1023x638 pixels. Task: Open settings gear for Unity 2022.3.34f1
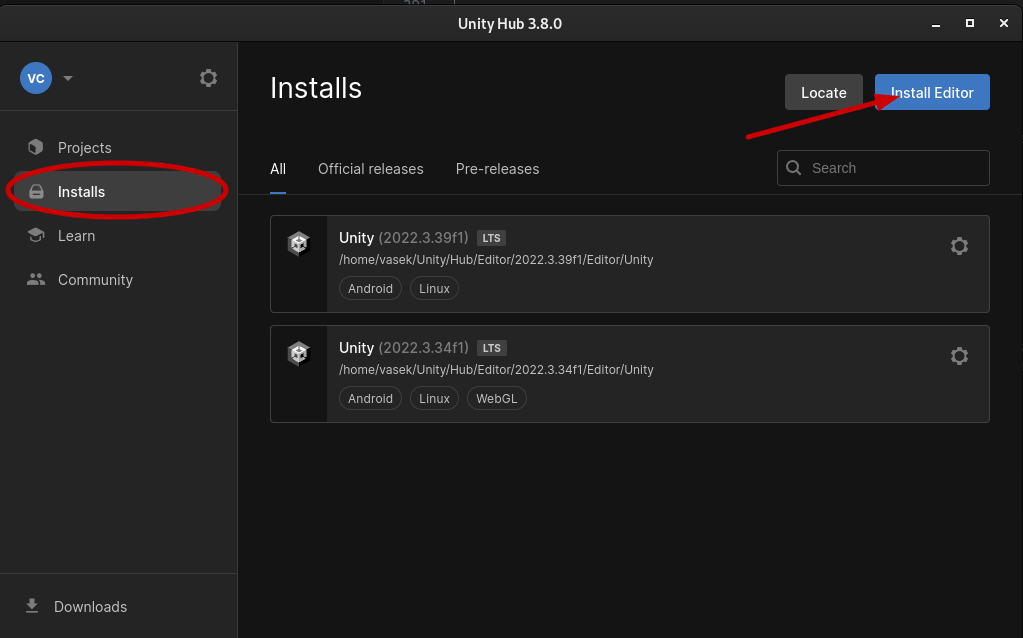[x=959, y=356]
